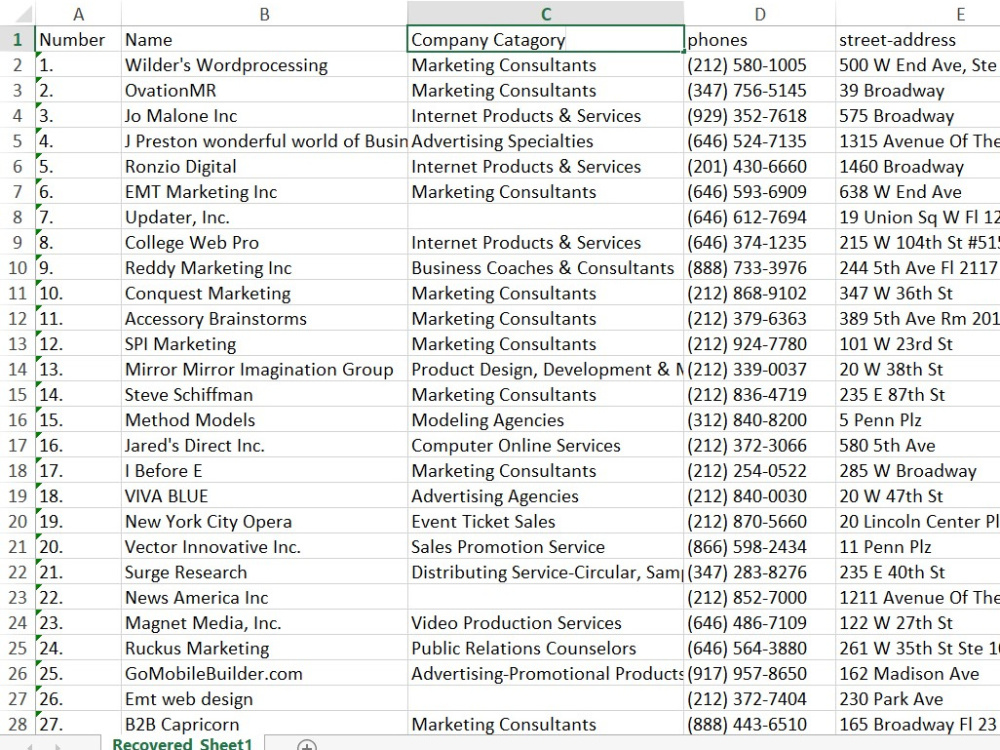Select the cell 'B2B Capricorn'
Screen dimensions: 1000x750
click(264, 724)
